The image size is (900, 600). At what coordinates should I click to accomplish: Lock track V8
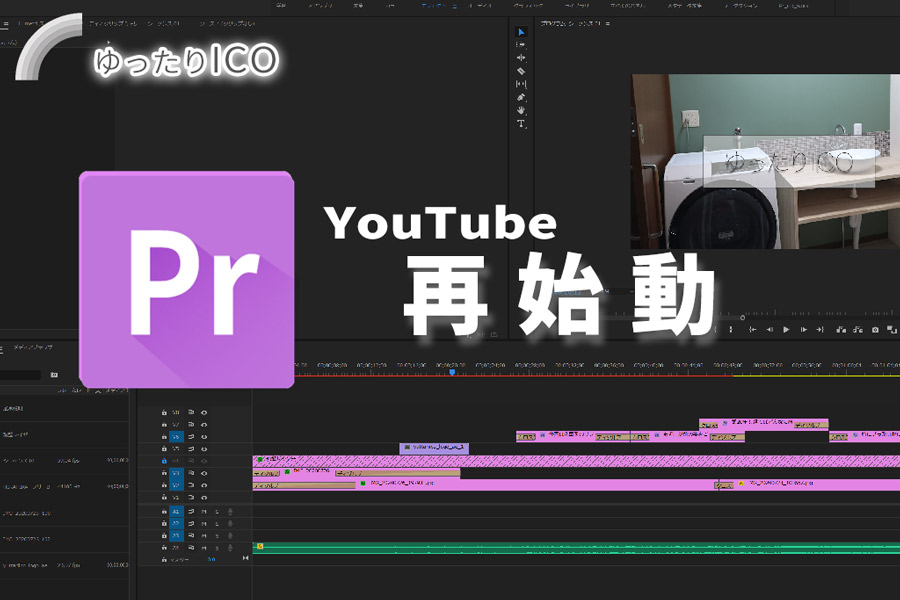pyautogui.click(x=164, y=412)
